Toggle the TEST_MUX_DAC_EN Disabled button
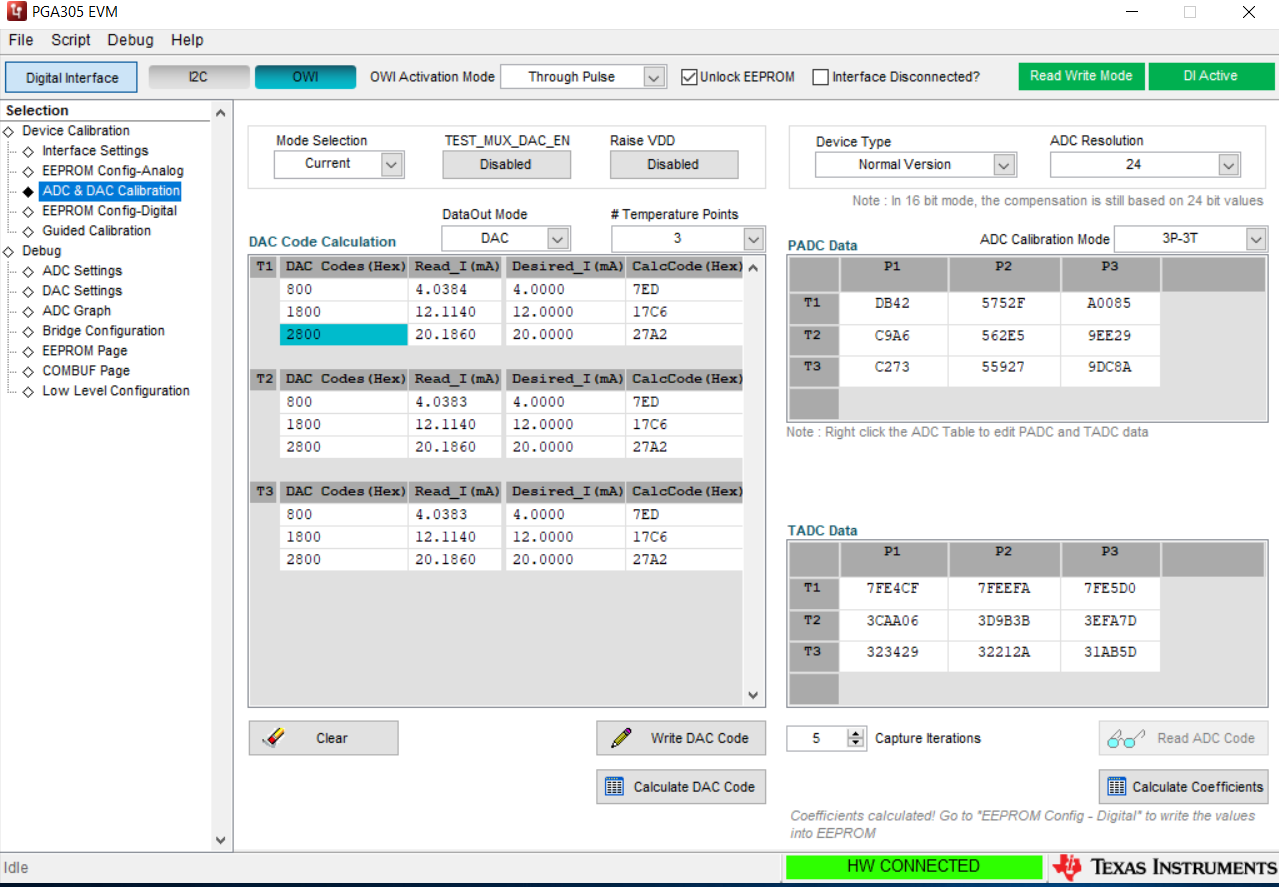 coord(506,164)
